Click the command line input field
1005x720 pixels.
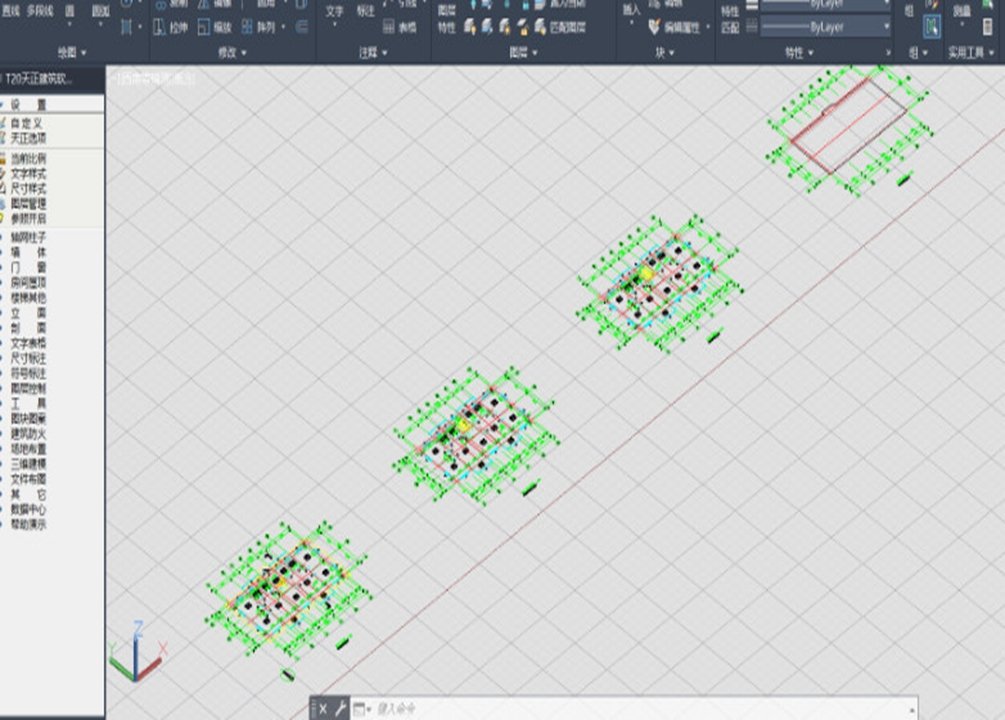point(641,708)
